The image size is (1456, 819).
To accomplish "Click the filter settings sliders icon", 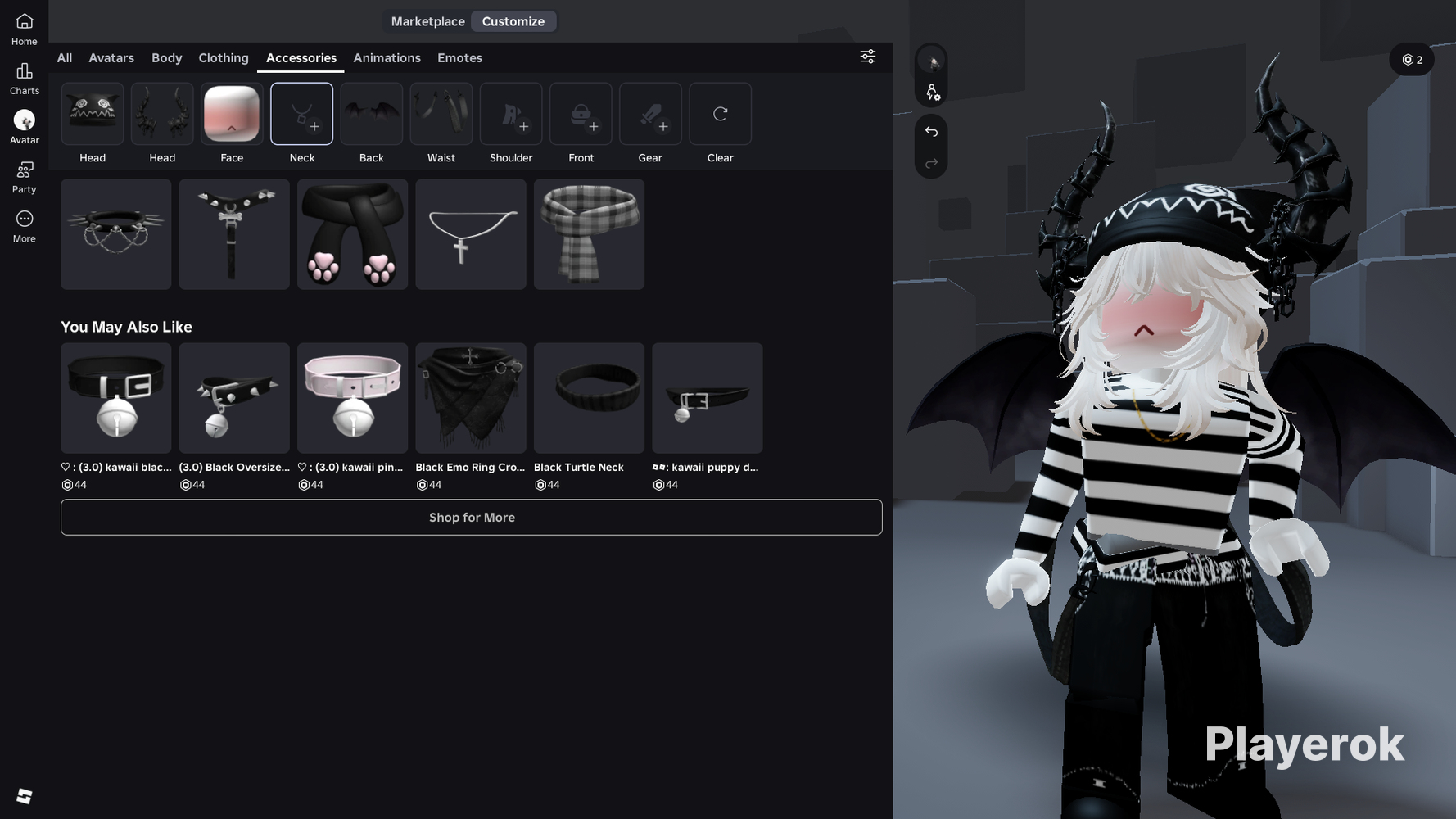I will [x=867, y=57].
